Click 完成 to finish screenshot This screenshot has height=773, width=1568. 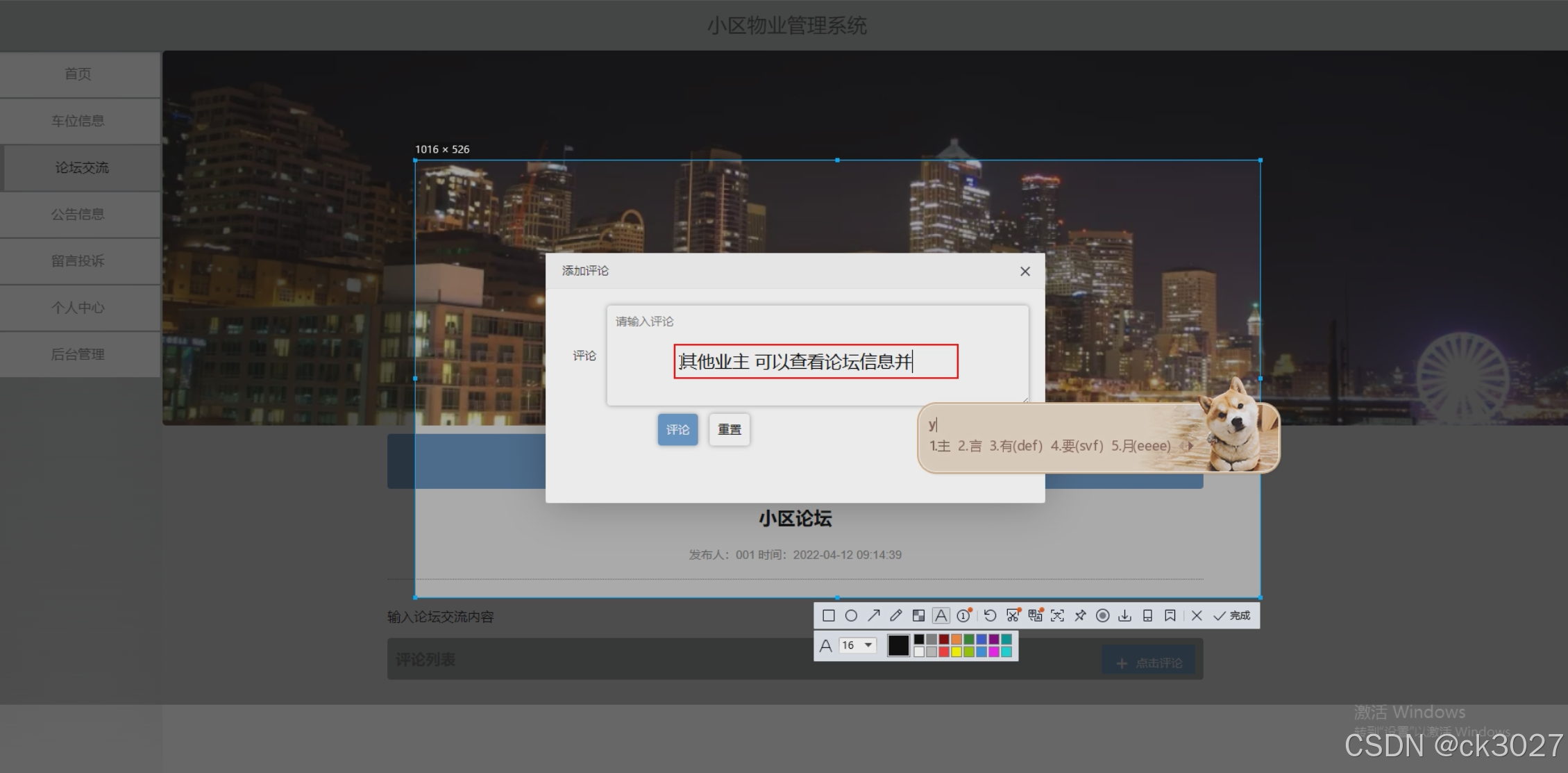pos(1233,615)
